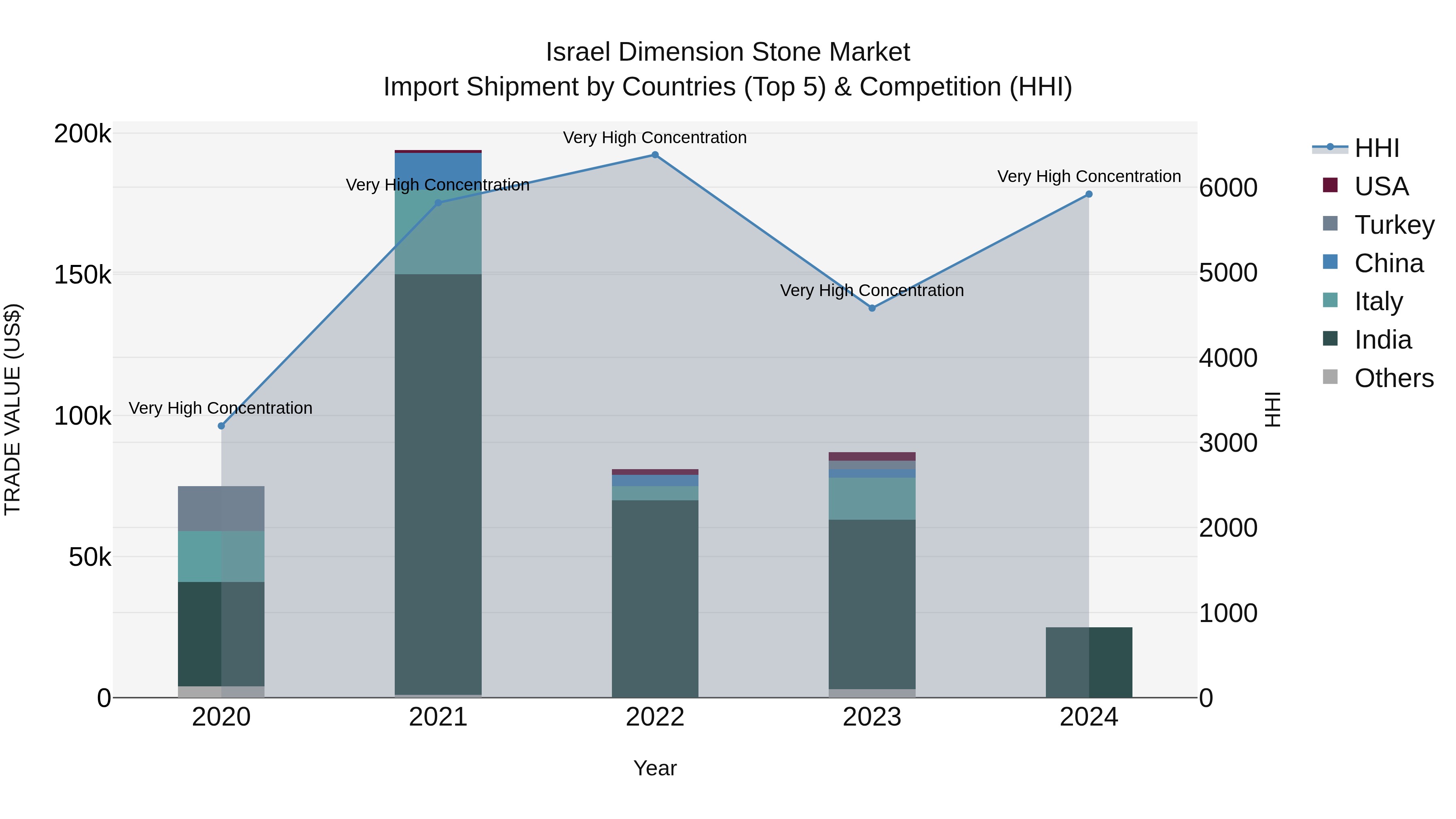
Task: Click the Year axis title
Action: (x=655, y=768)
